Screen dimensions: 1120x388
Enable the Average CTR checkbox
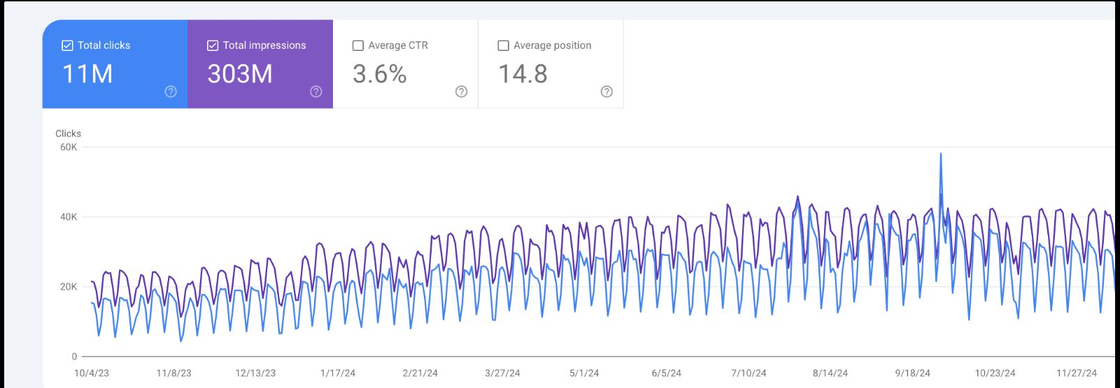[358, 45]
